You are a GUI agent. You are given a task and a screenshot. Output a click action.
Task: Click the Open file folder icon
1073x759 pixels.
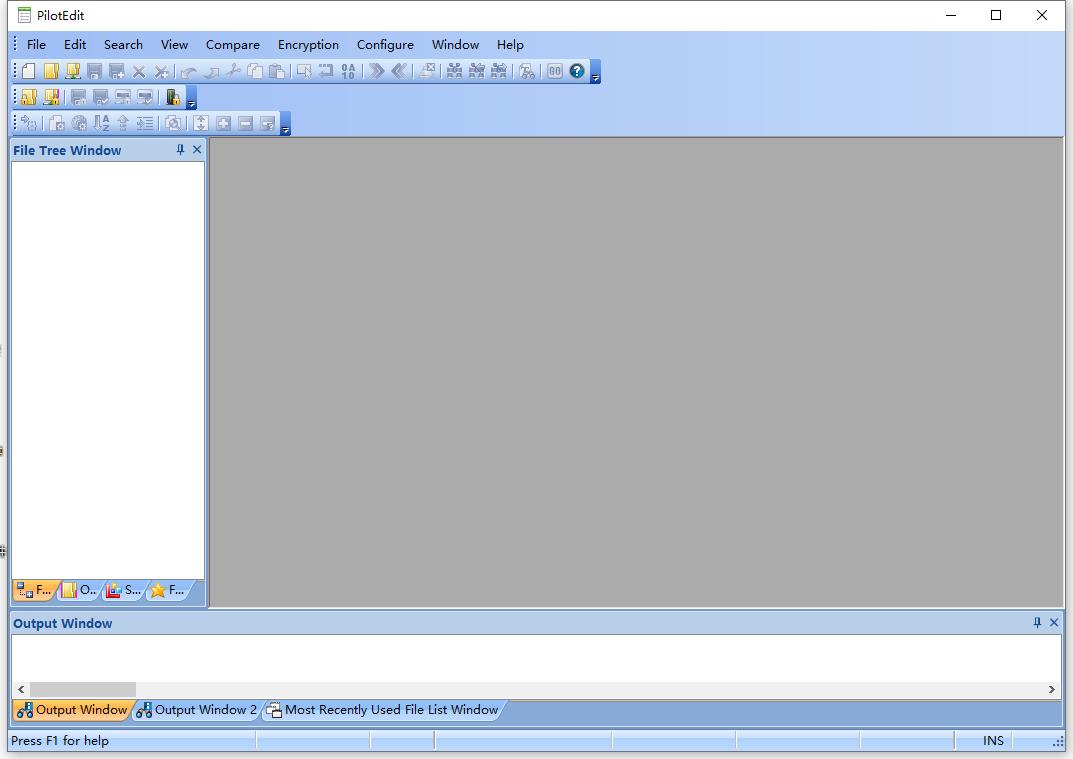tap(51, 71)
